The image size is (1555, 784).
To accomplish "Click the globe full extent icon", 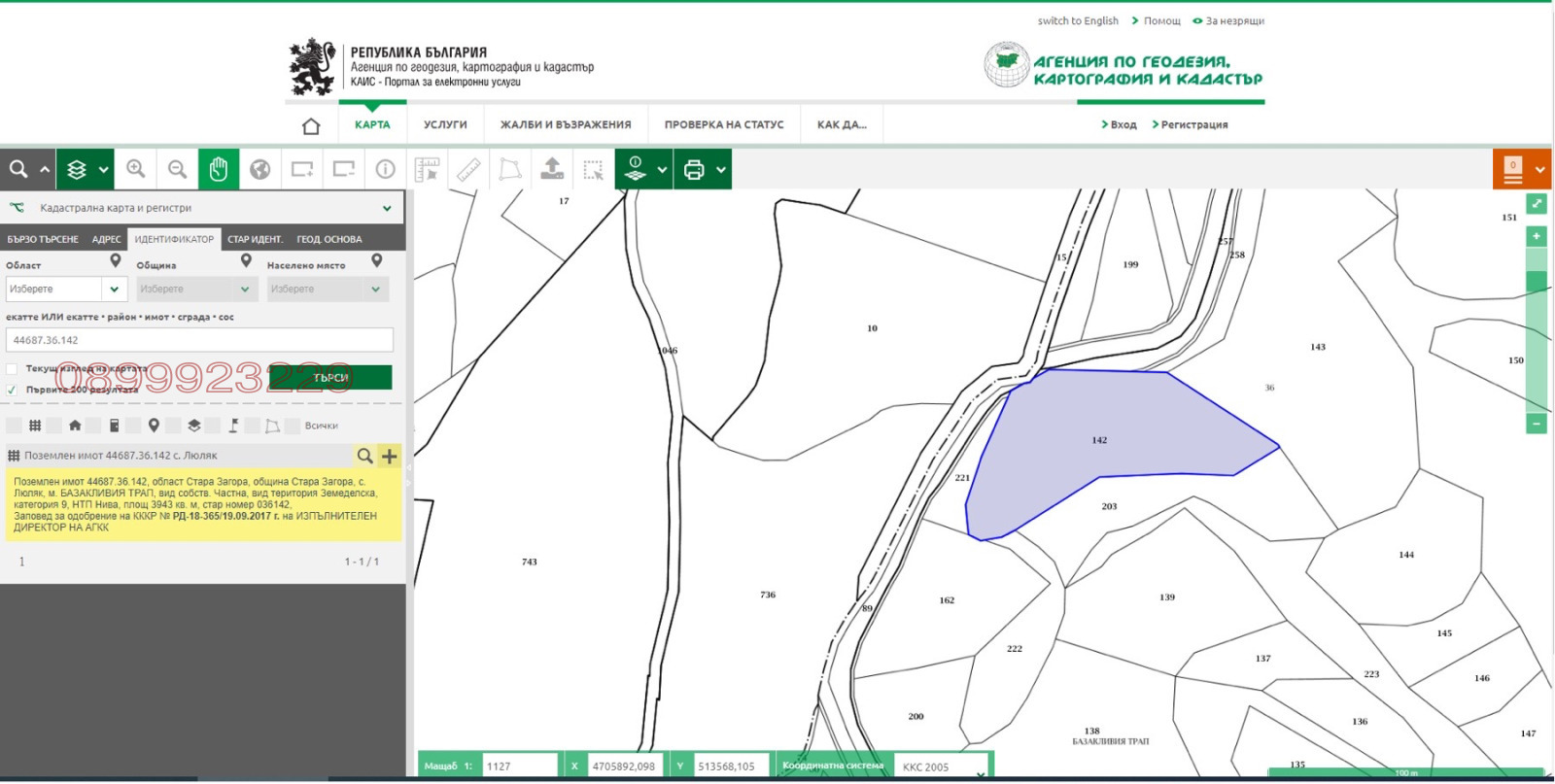I will point(259,169).
